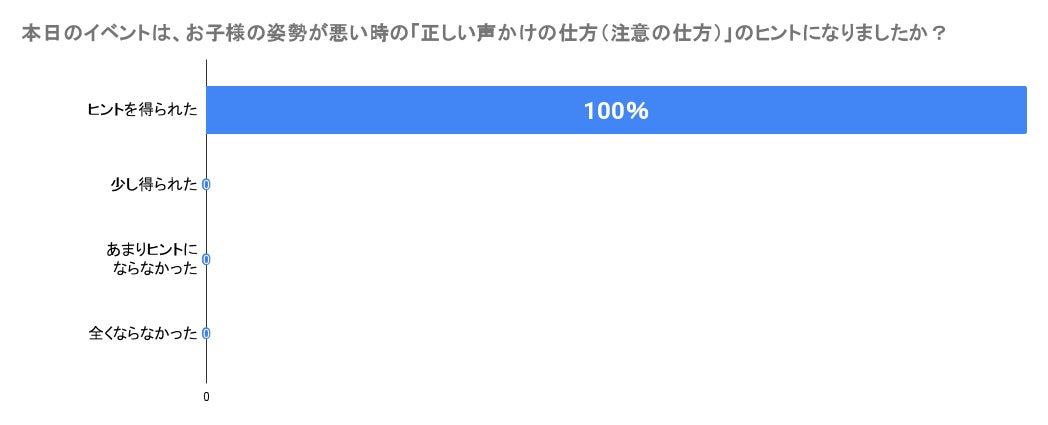
Task: Click the zero marker beside "少し得られた"
Action: click(206, 184)
